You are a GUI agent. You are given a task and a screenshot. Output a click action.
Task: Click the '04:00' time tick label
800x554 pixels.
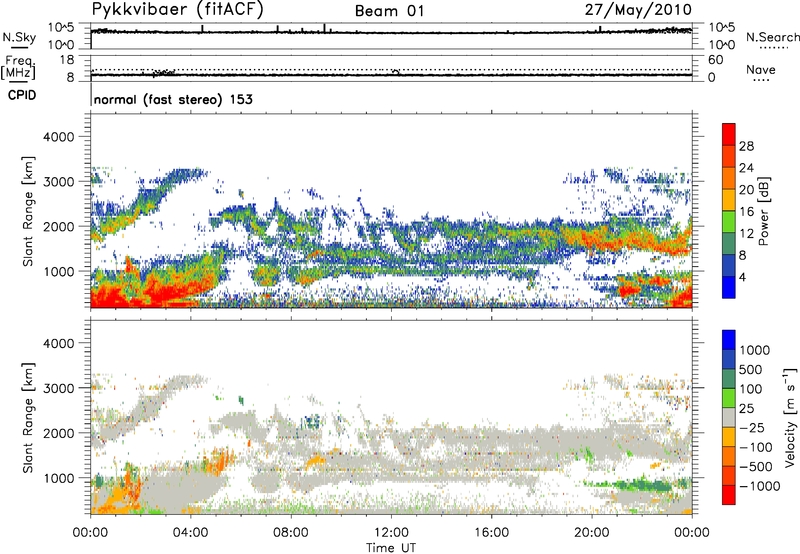[x=191, y=533]
